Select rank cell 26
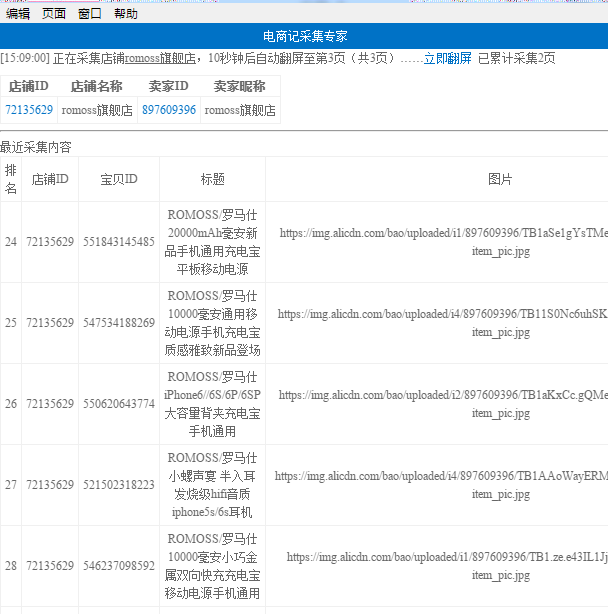The width and height of the screenshot is (608, 614). (11, 404)
